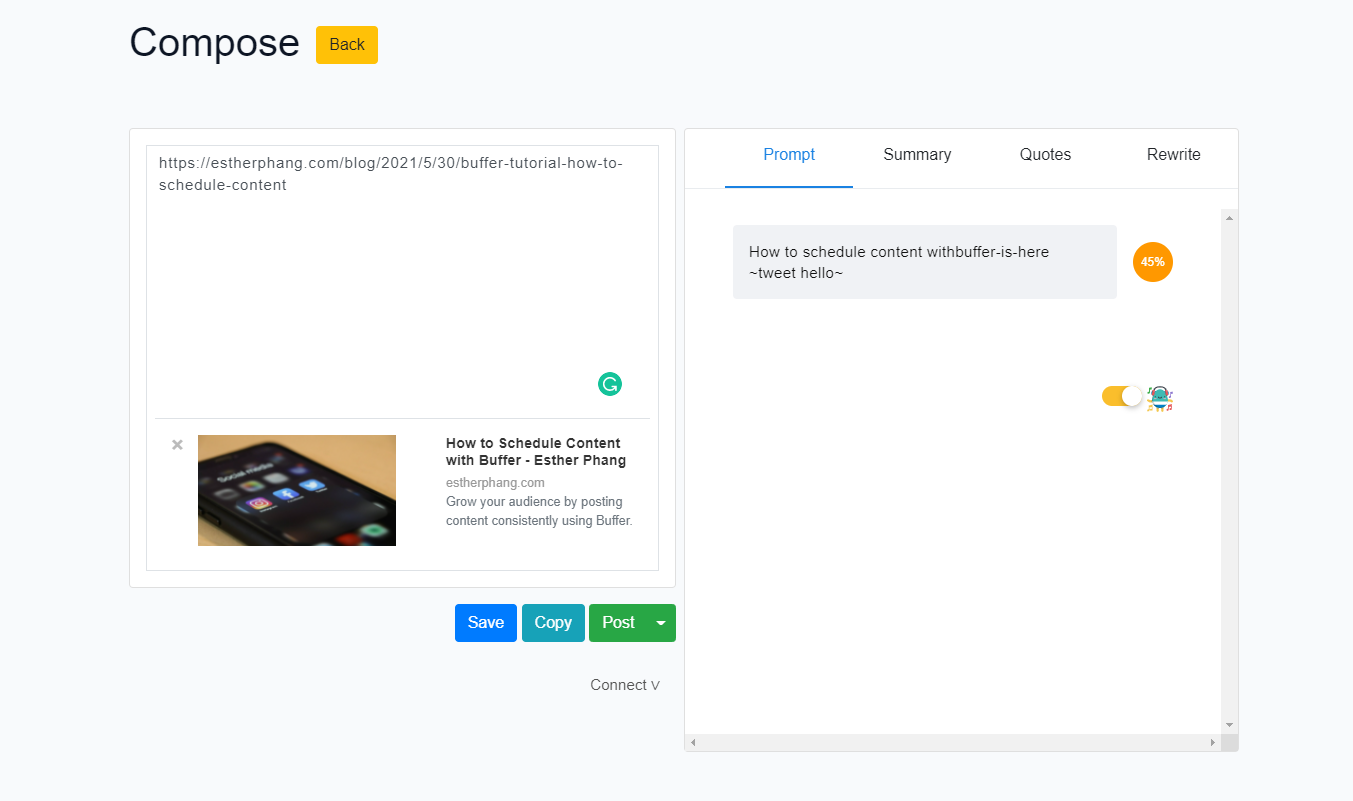Click the phone thumbnail in link preview
This screenshot has height=801, width=1353.
(x=297, y=490)
